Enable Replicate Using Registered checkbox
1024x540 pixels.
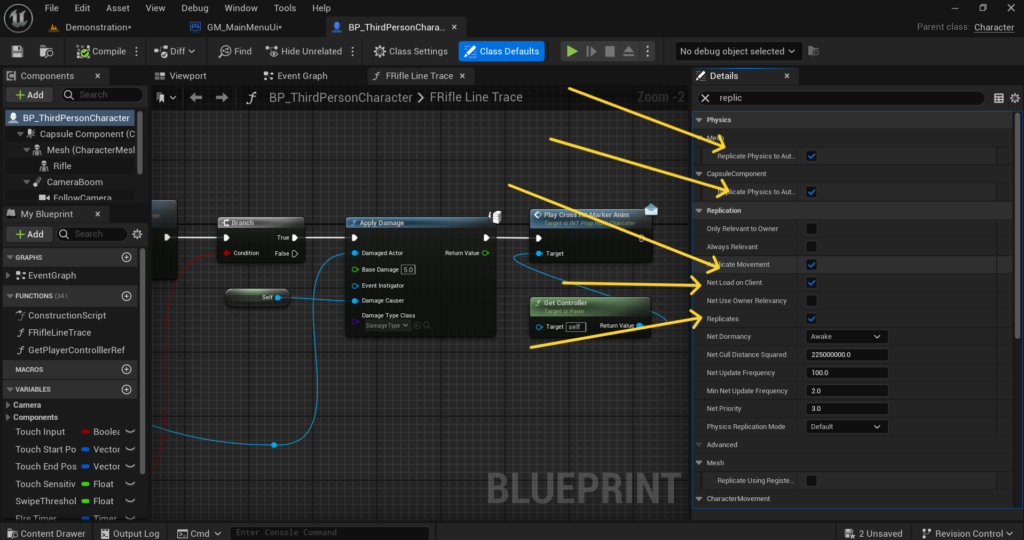811,481
